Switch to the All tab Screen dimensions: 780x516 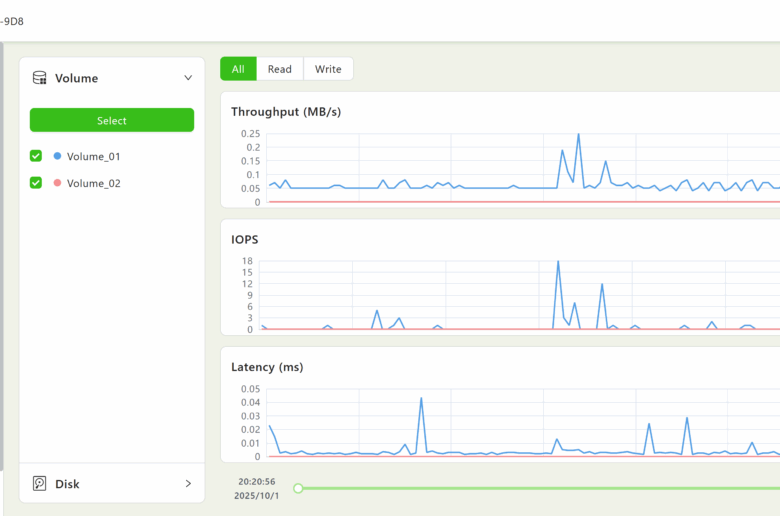[x=238, y=69]
